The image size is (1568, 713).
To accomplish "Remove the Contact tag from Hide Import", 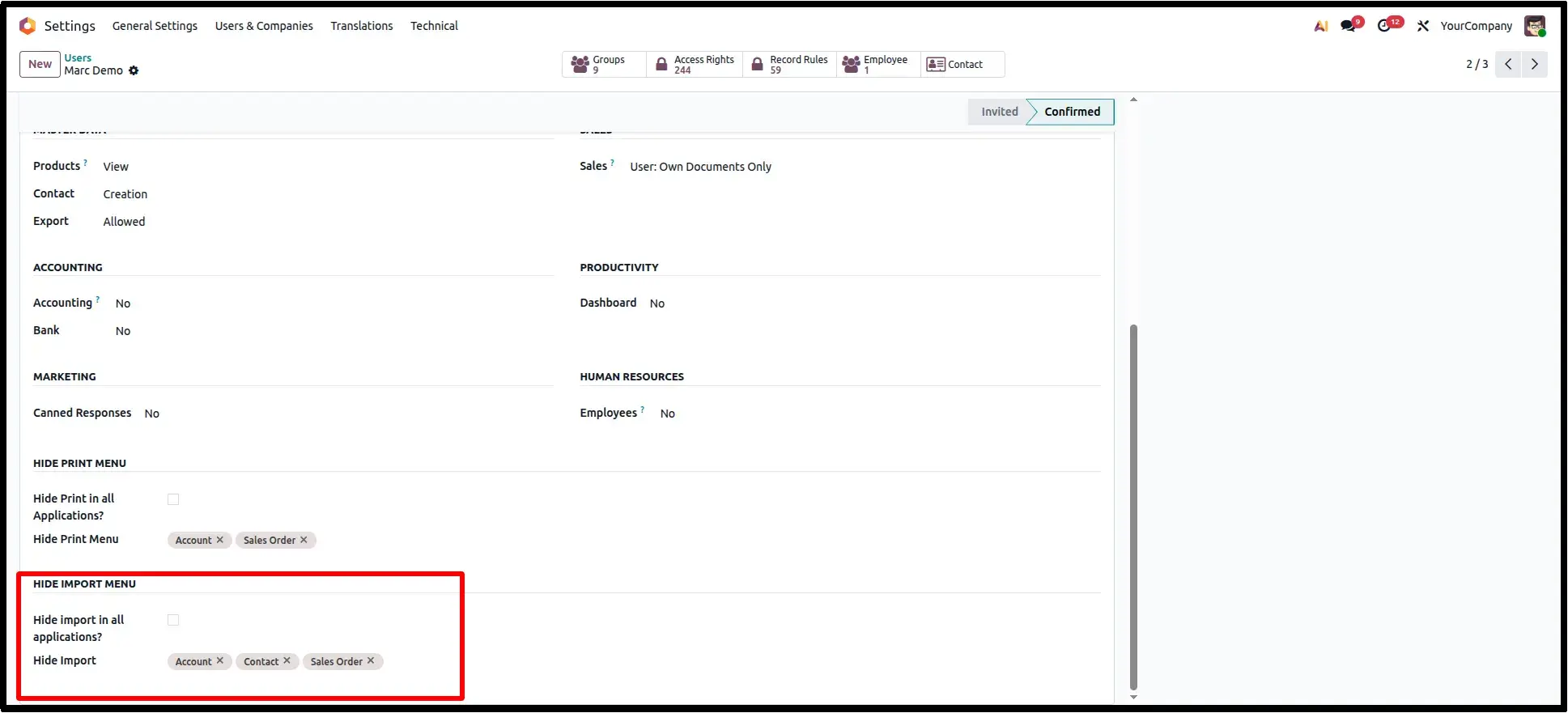I will coord(287,660).
